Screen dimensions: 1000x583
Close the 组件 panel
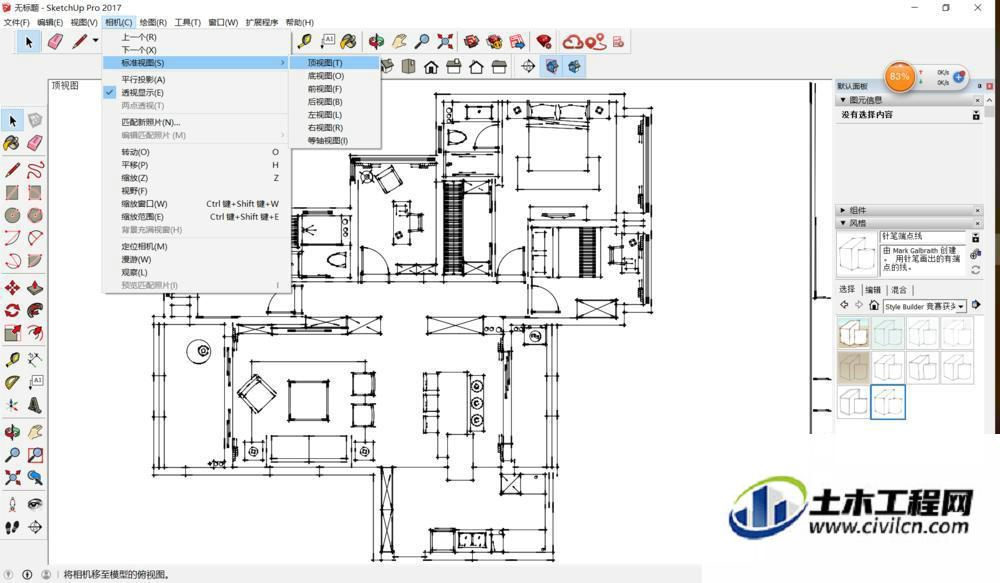tap(977, 210)
